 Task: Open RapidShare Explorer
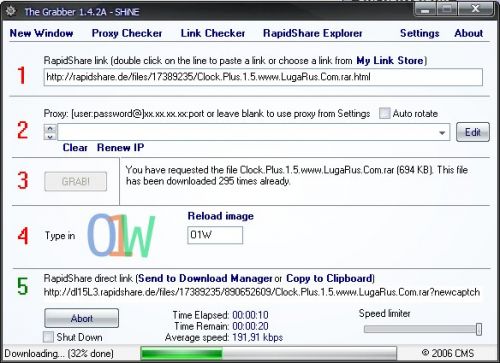[312, 33]
